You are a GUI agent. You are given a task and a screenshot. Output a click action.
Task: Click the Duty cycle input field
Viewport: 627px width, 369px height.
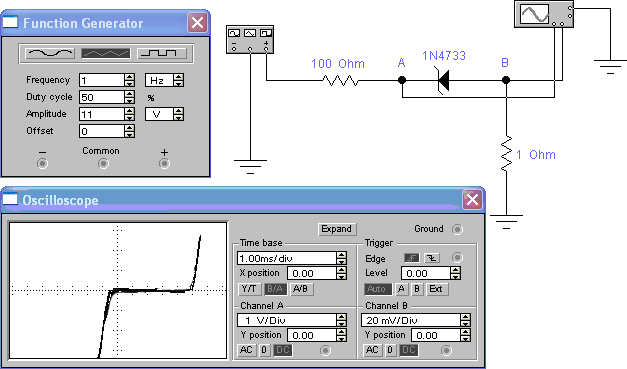pos(102,97)
